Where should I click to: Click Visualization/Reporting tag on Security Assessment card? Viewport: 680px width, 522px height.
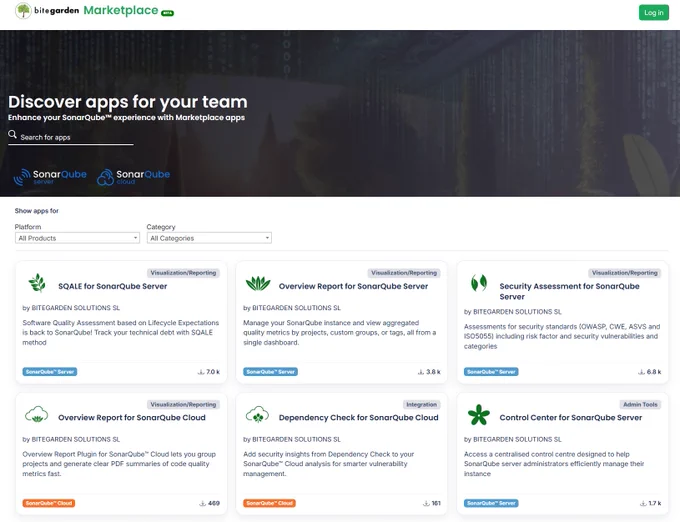[x=625, y=273]
